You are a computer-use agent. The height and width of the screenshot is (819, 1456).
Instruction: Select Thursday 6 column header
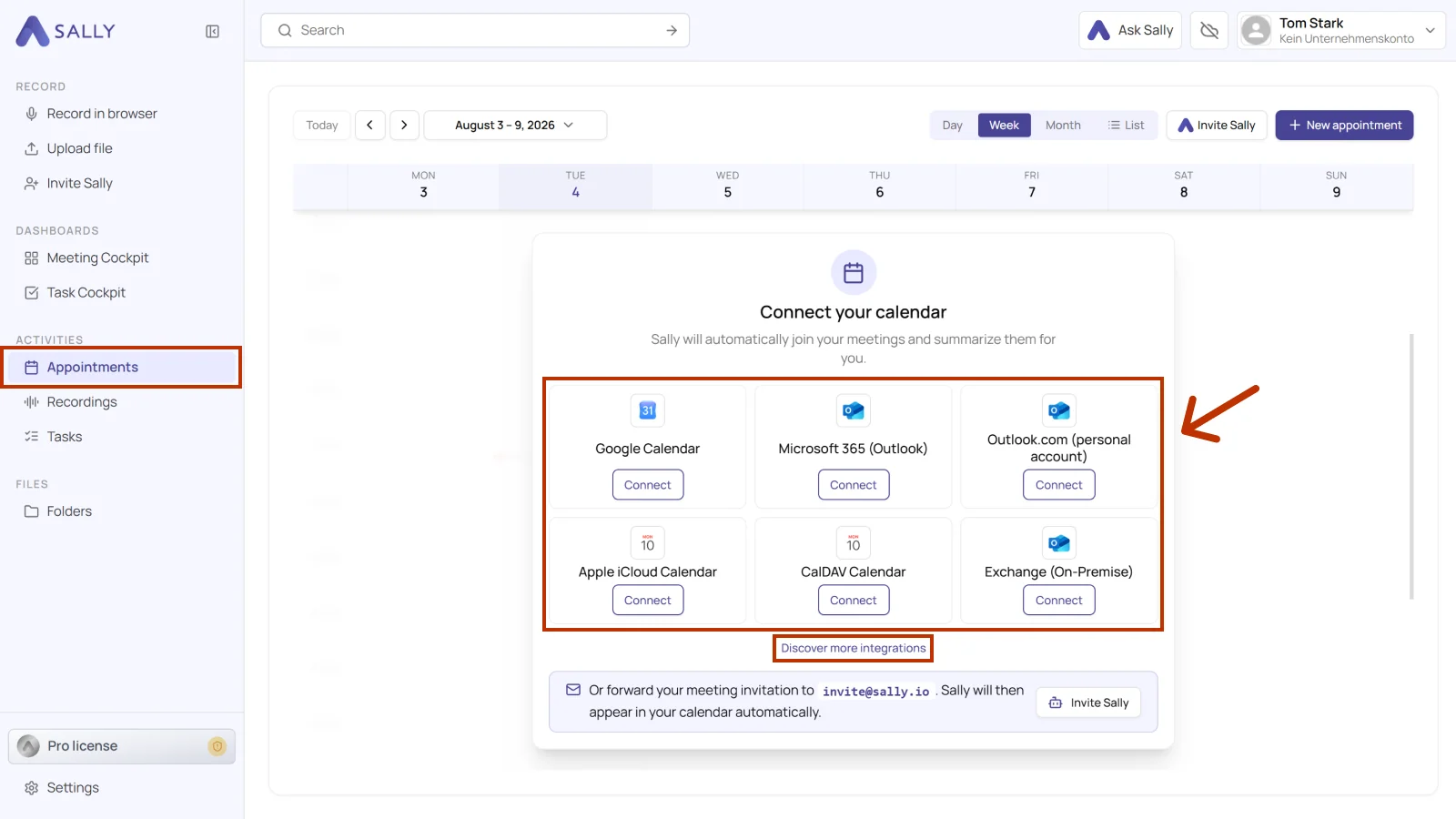click(879, 186)
